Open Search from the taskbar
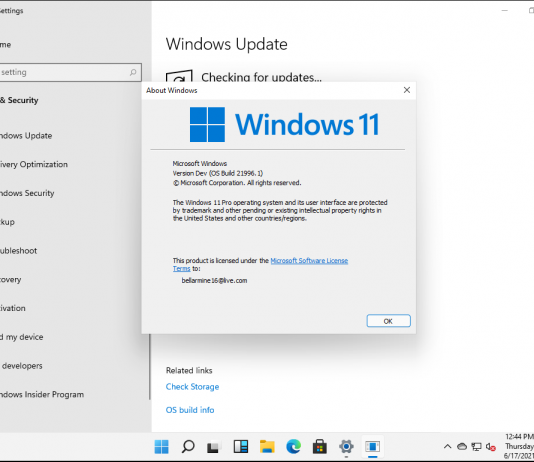The width and height of the screenshot is (534, 462). pos(188,447)
